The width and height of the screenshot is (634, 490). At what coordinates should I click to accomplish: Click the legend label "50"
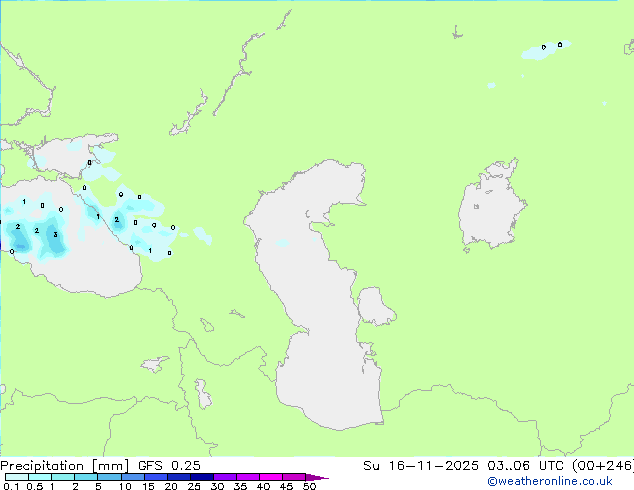tap(309, 486)
